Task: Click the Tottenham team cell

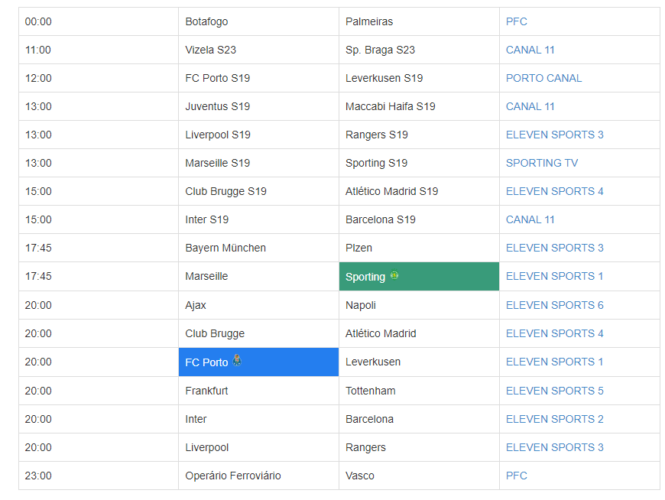Action: pos(419,391)
